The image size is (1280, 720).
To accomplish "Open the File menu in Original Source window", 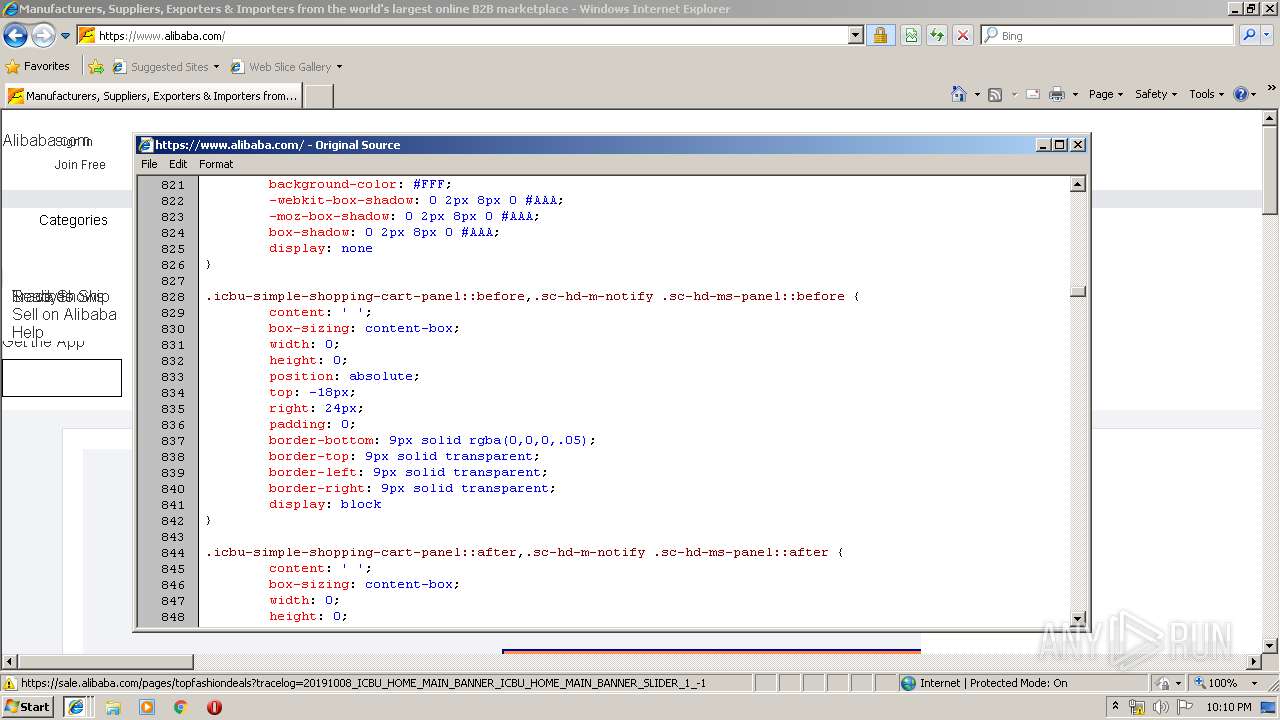I will (x=149, y=164).
